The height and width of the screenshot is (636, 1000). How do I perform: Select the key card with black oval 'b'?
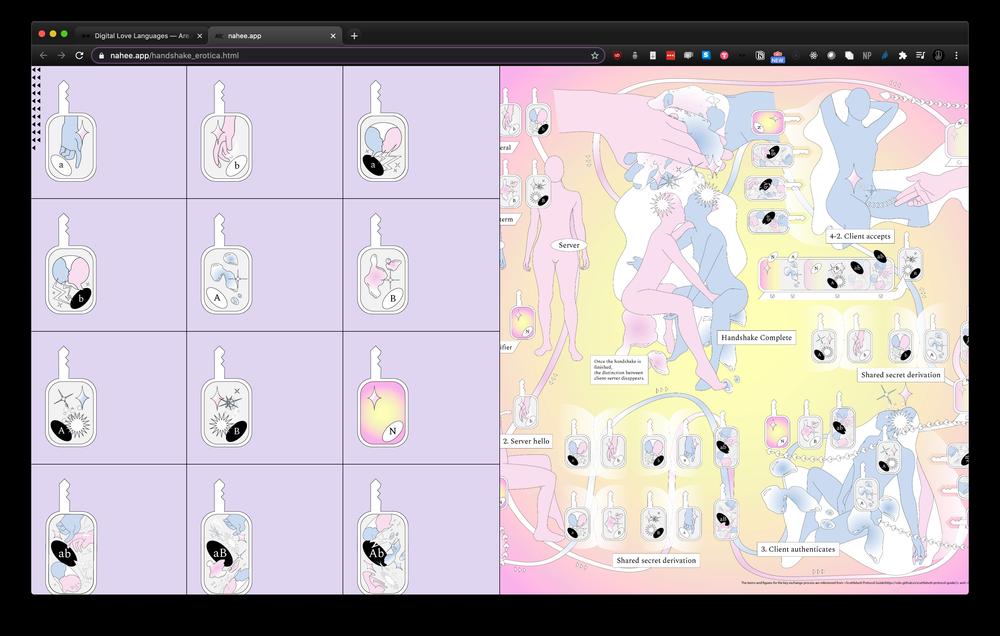click(x=71, y=263)
